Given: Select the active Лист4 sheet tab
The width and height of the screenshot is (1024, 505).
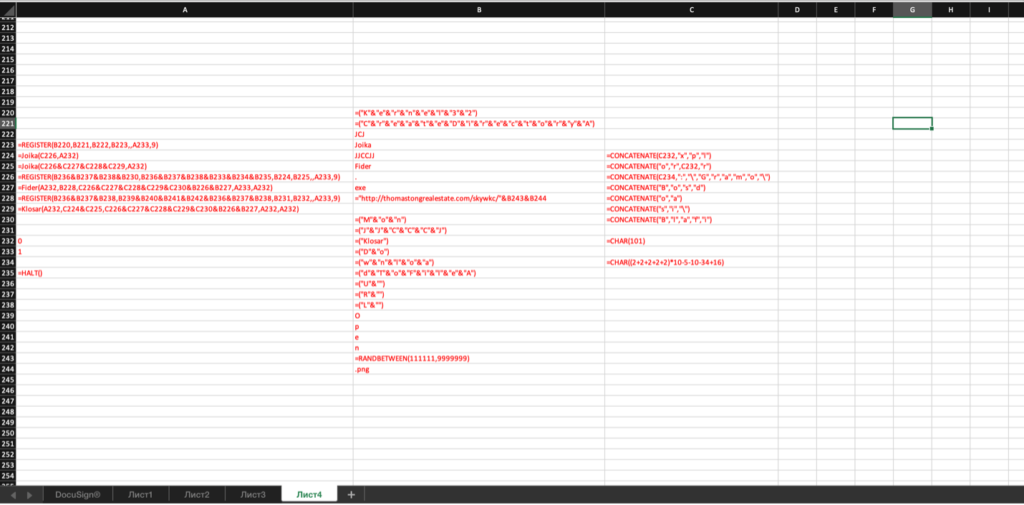Looking at the screenshot, I should click(x=309, y=494).
